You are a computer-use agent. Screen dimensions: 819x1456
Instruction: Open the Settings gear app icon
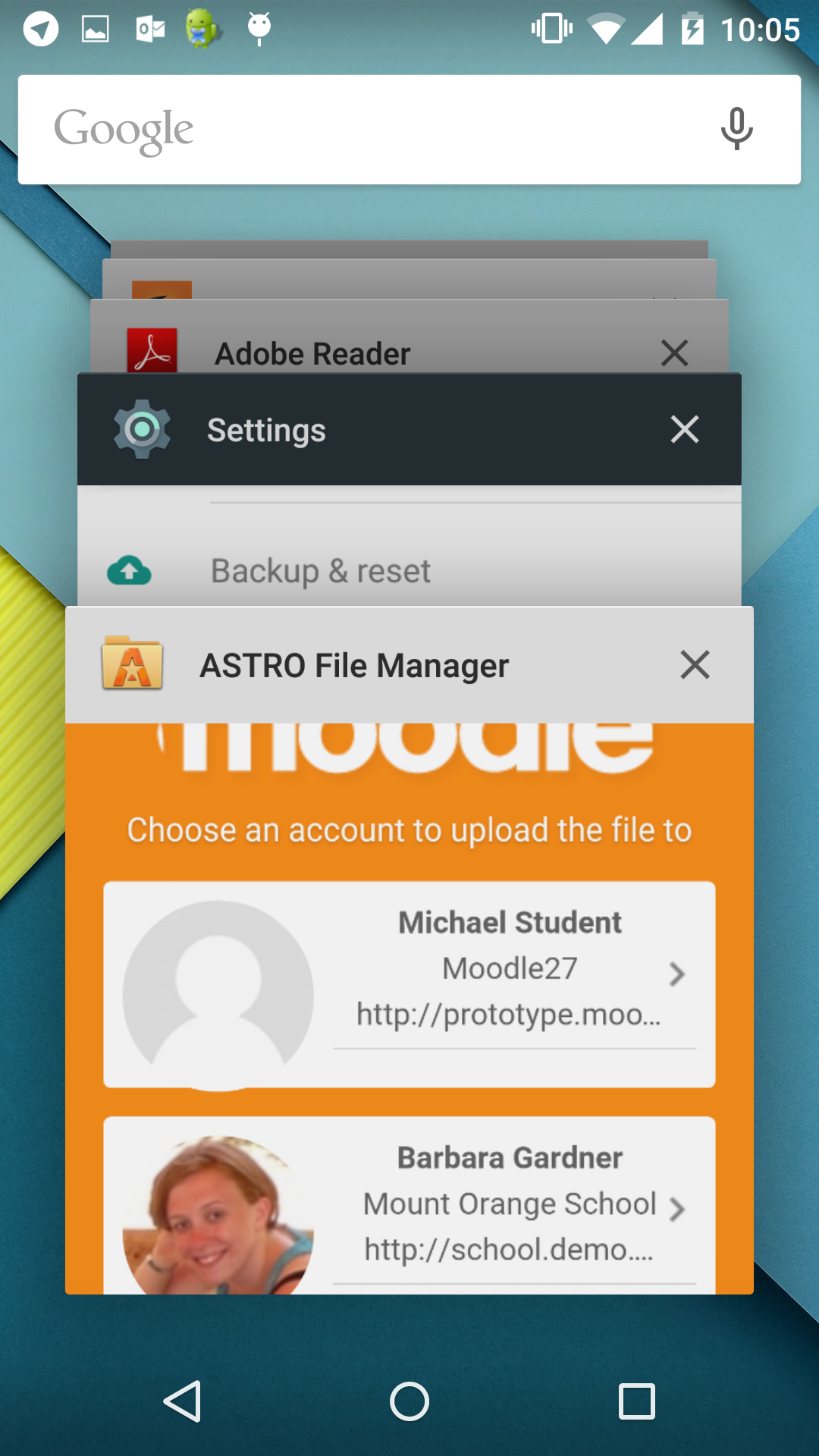(142, 429)
